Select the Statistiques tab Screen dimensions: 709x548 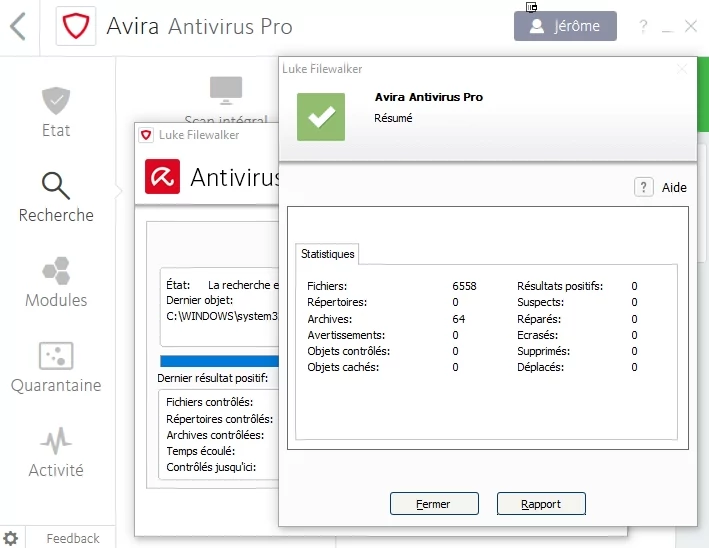point(327,254)
